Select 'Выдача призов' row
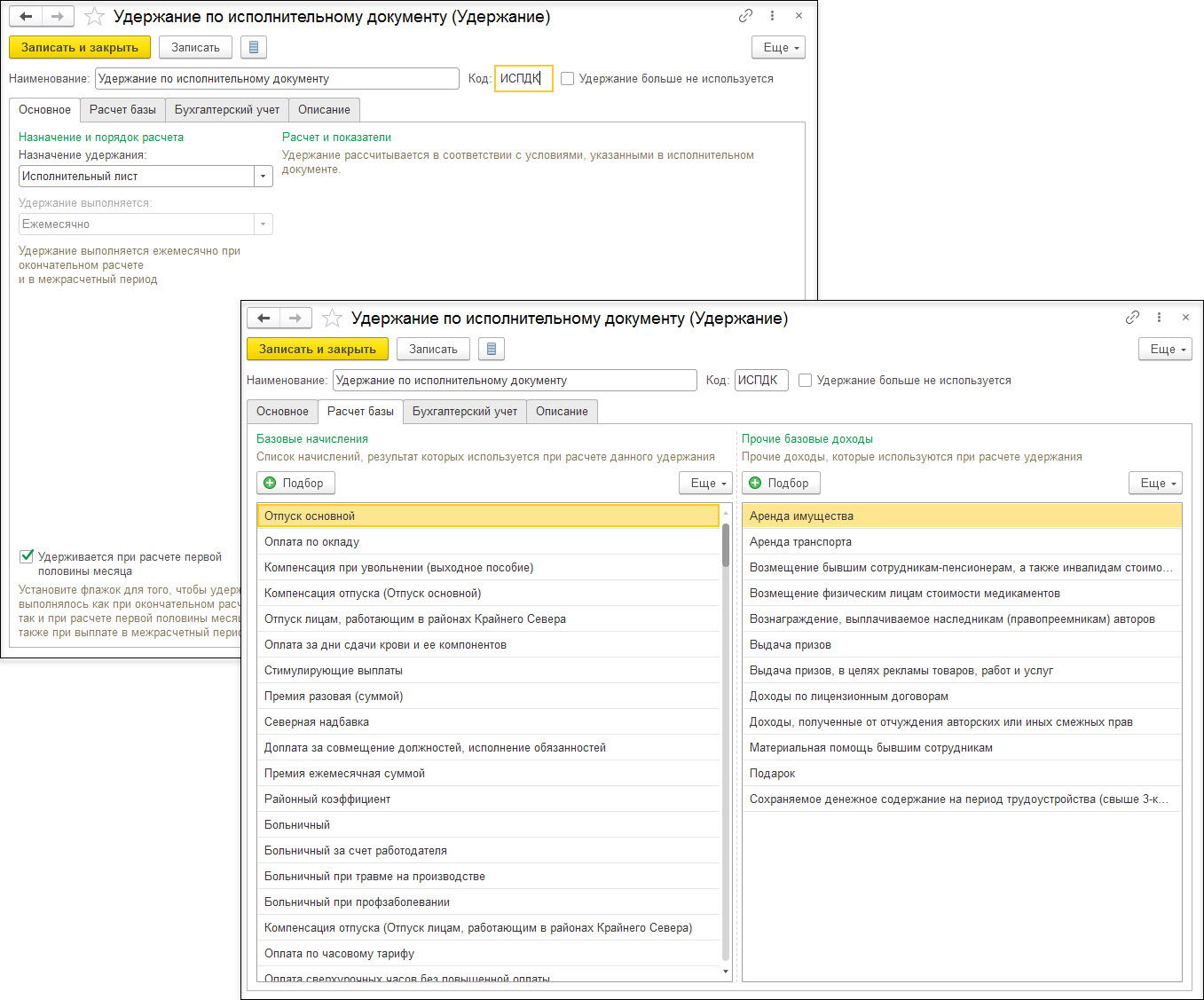The height and width of the screenshot is (1000, 1204). (962, 644)
